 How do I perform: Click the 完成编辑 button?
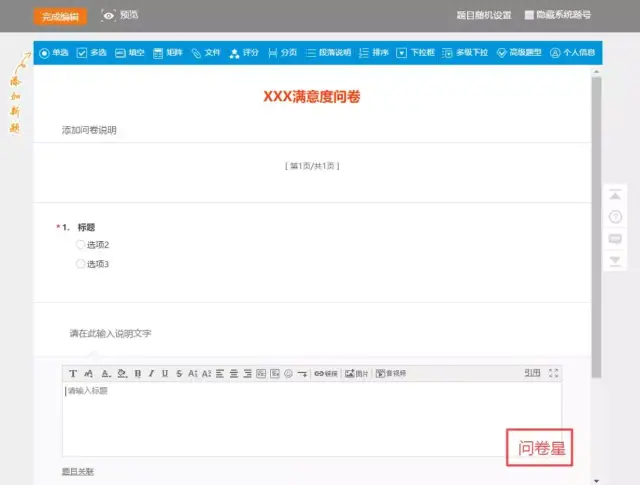click(x=60, y=17)
